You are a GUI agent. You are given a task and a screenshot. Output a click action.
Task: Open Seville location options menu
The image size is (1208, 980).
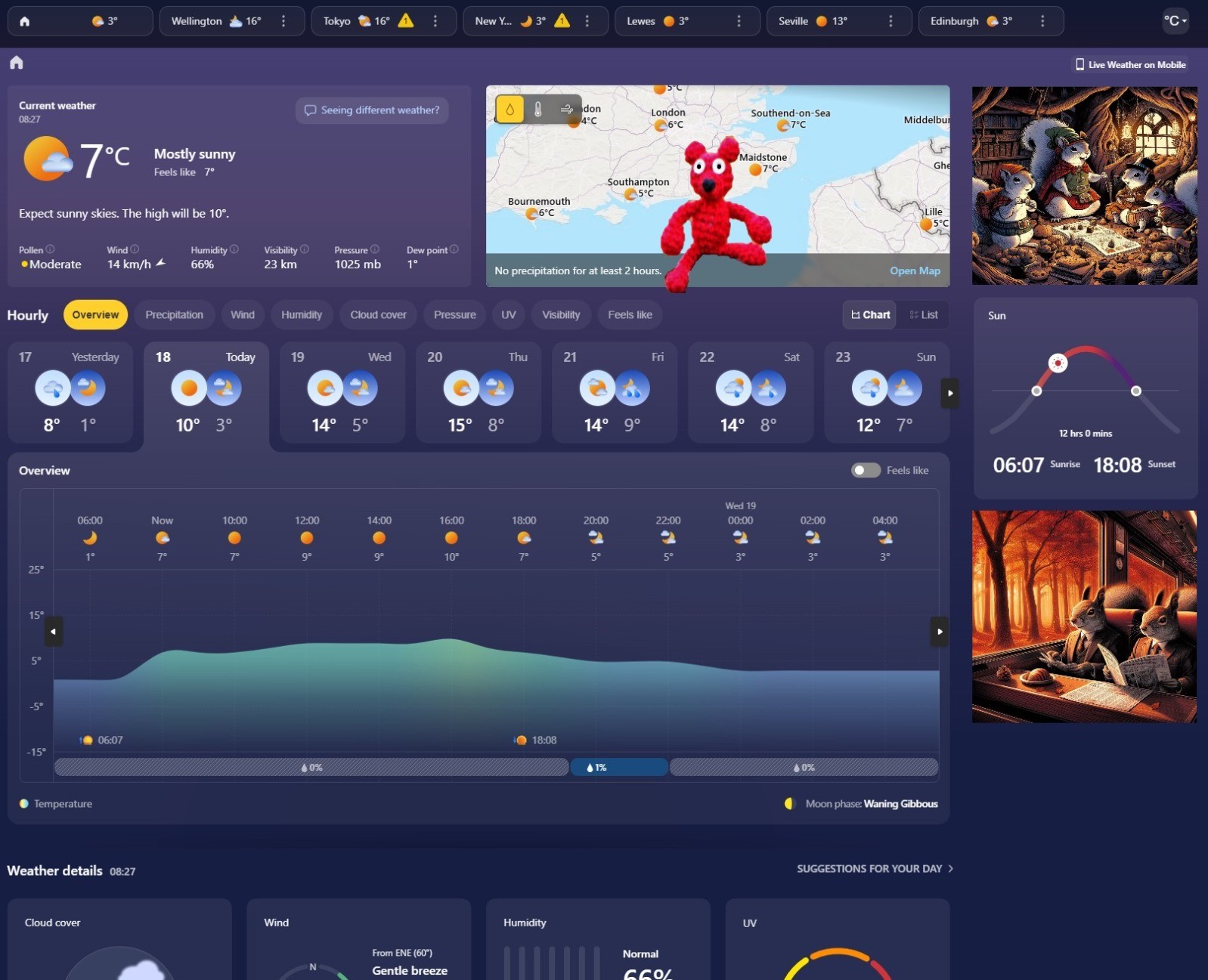tap(891, 21)
